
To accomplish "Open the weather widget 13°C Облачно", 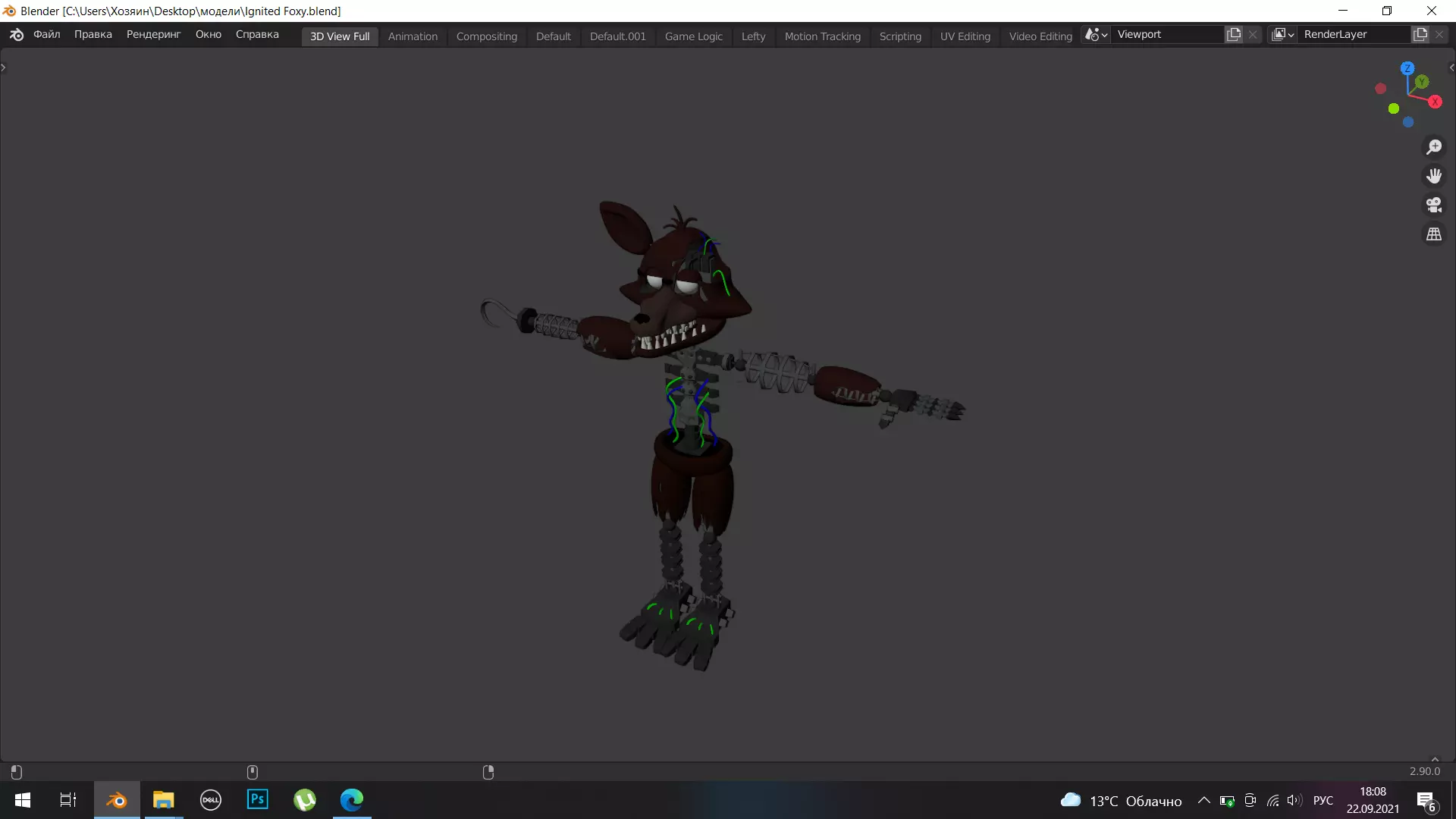I will tap(1121, 801).
